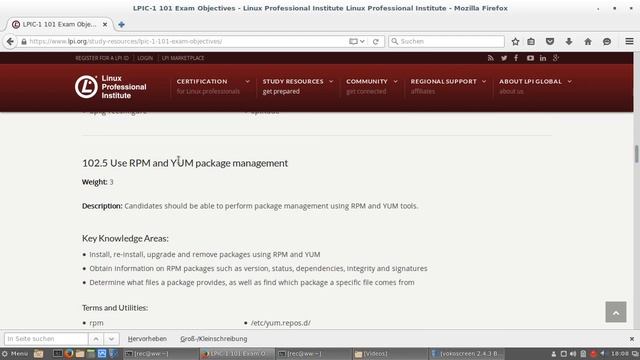Open the volume icon in system tray

573,353
